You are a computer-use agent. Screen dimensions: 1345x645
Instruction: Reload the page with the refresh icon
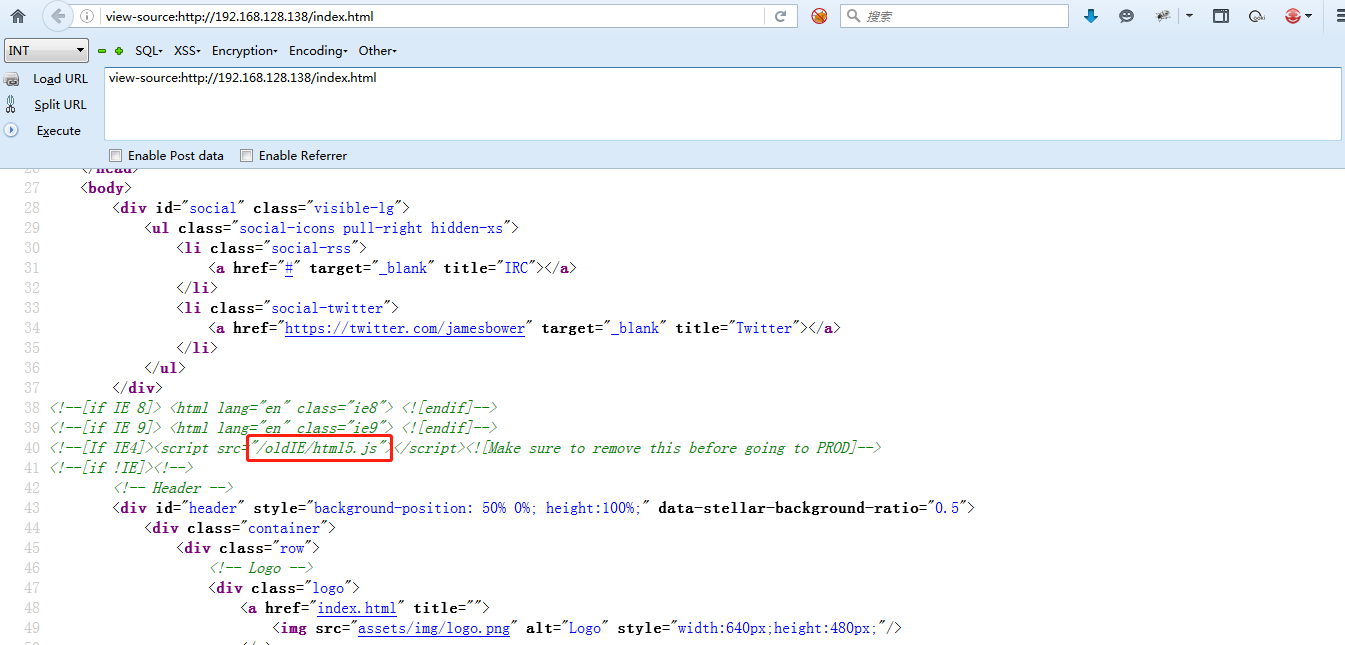781,16
